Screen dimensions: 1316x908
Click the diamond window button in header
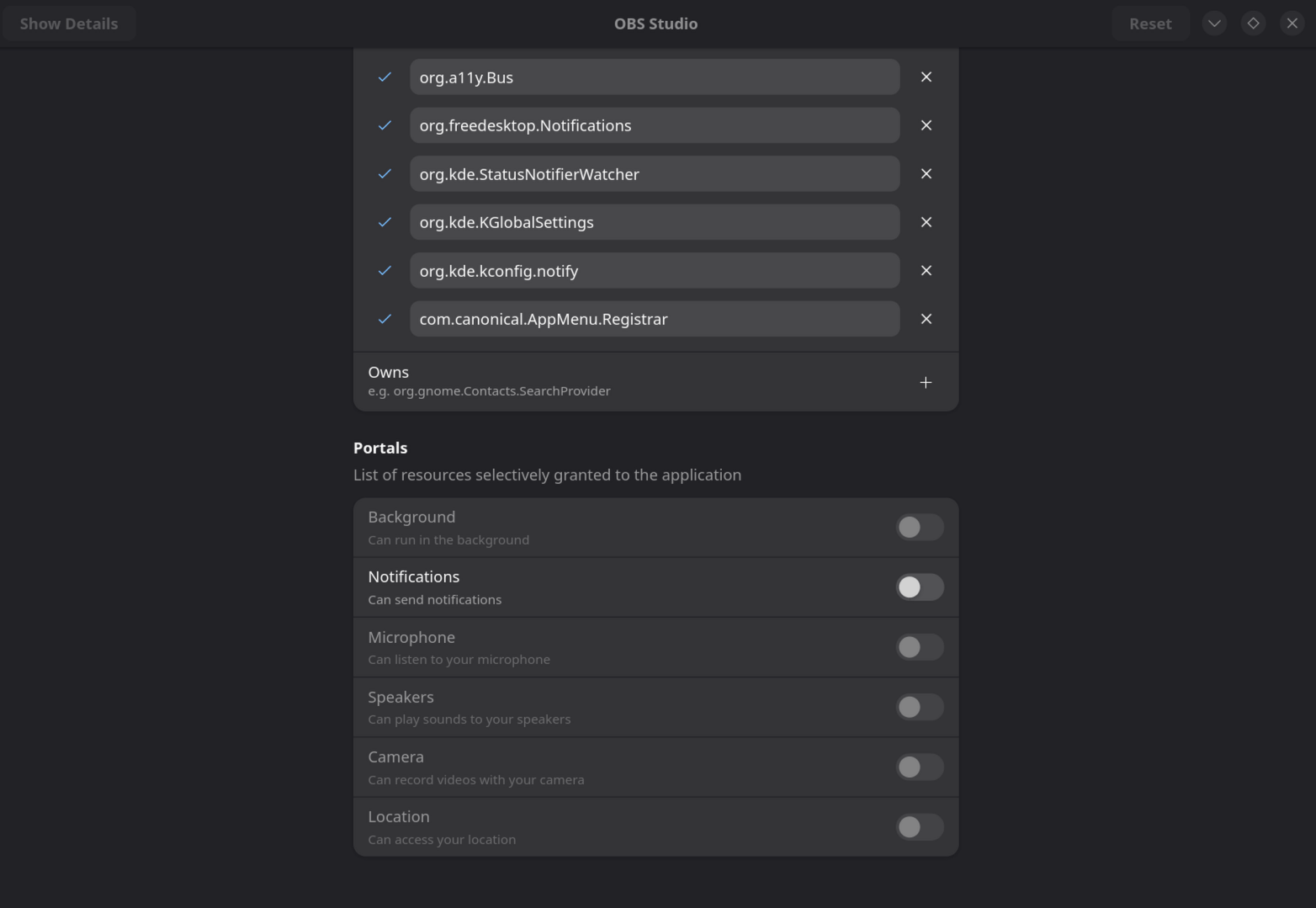pyautogui.click(x=1253, y=24)
